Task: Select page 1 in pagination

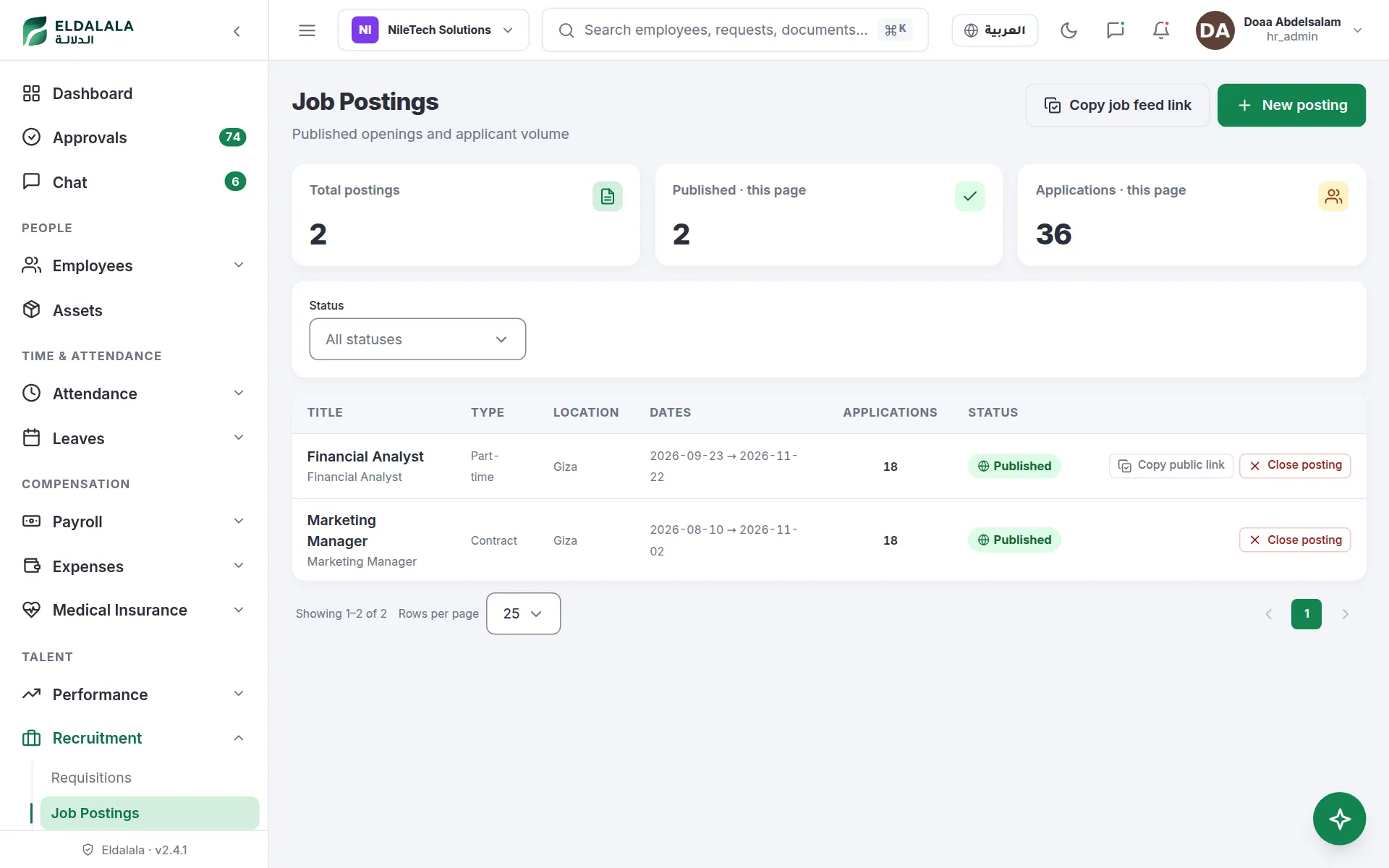Action: coord(1306,614)
